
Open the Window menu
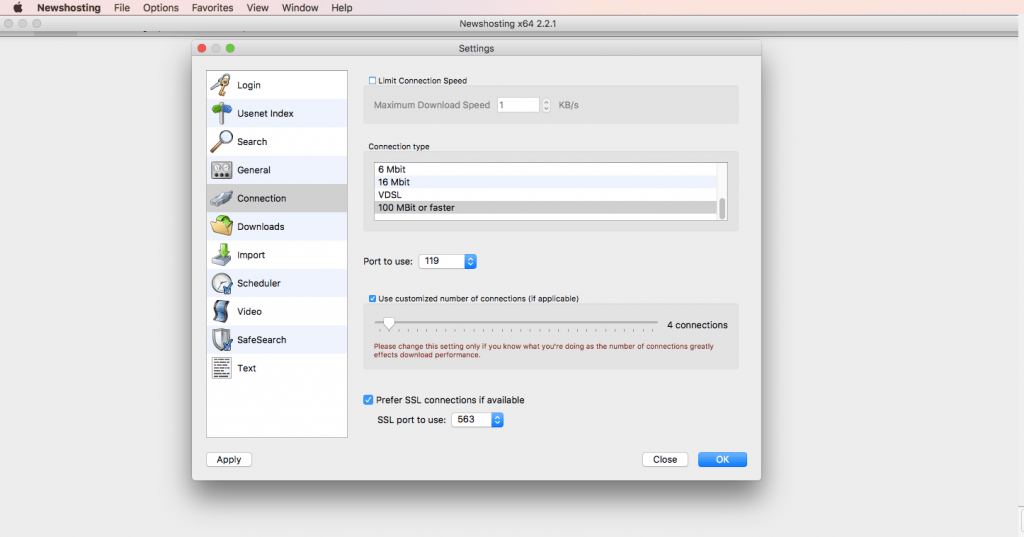(300, 8)
